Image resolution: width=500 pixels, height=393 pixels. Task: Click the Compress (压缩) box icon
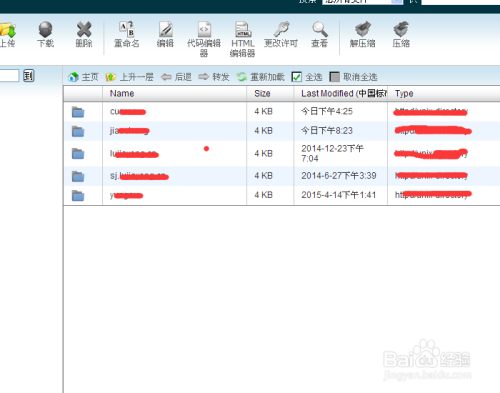click(401, 29)
